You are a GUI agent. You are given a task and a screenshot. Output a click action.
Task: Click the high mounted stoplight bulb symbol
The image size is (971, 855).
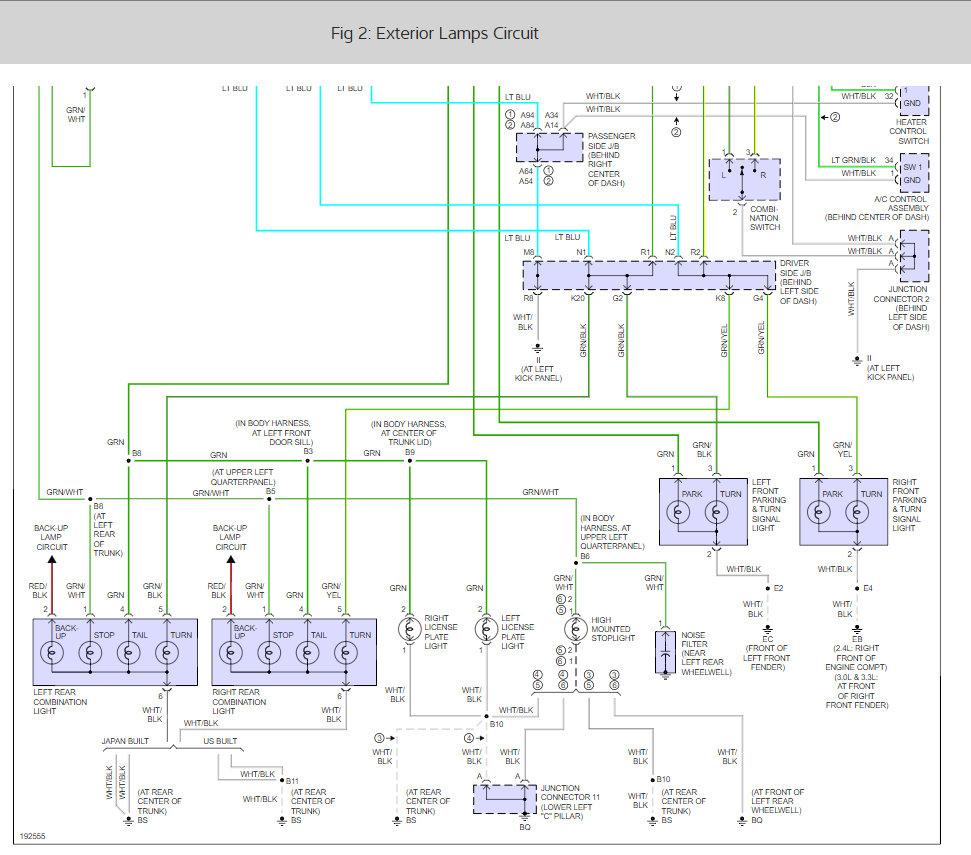point(576,629)
